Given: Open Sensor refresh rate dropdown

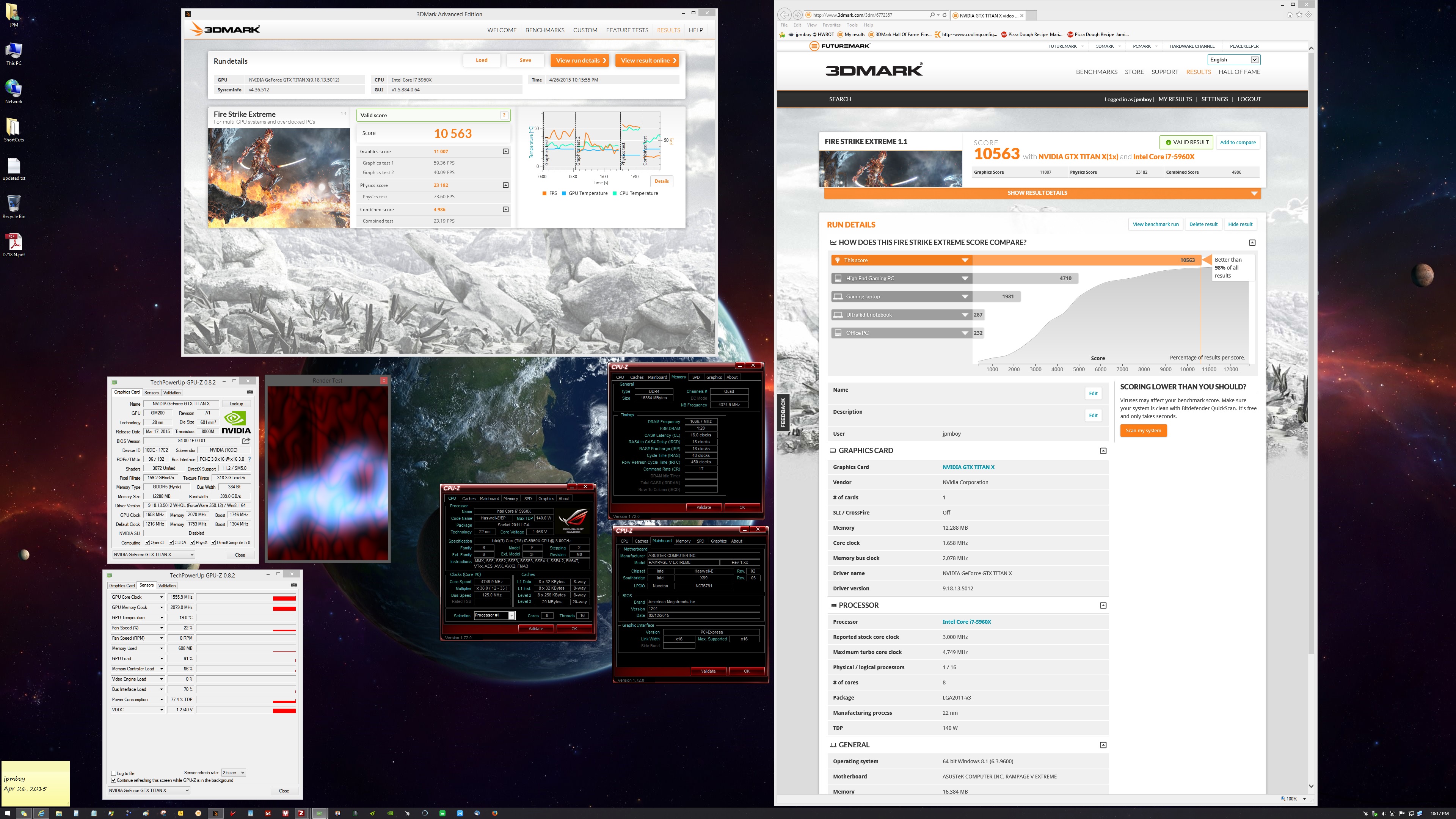Looking at the screenshot, I should tap(234, 773).
